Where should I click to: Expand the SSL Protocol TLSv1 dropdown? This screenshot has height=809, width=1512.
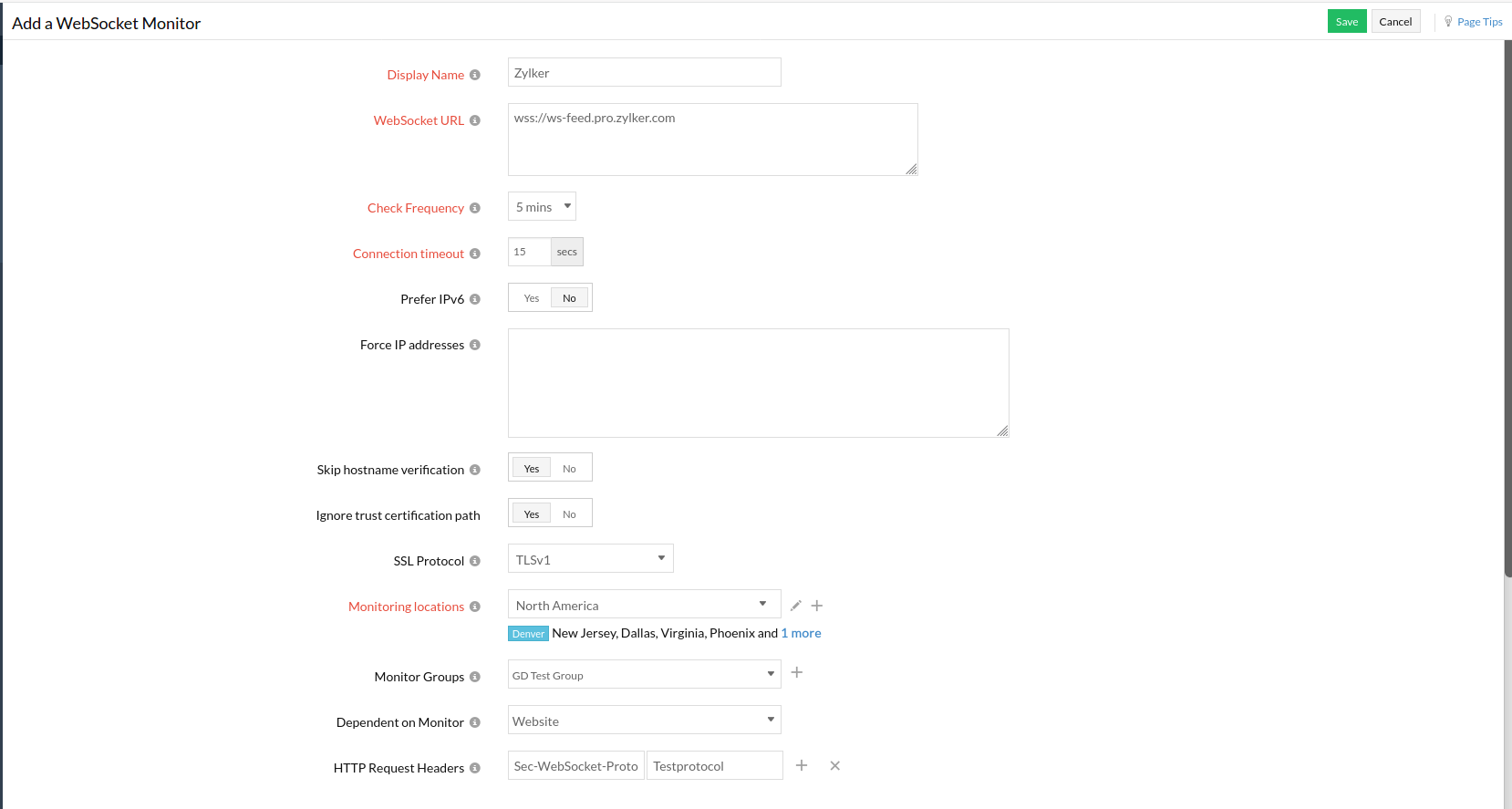coord(590,559)
